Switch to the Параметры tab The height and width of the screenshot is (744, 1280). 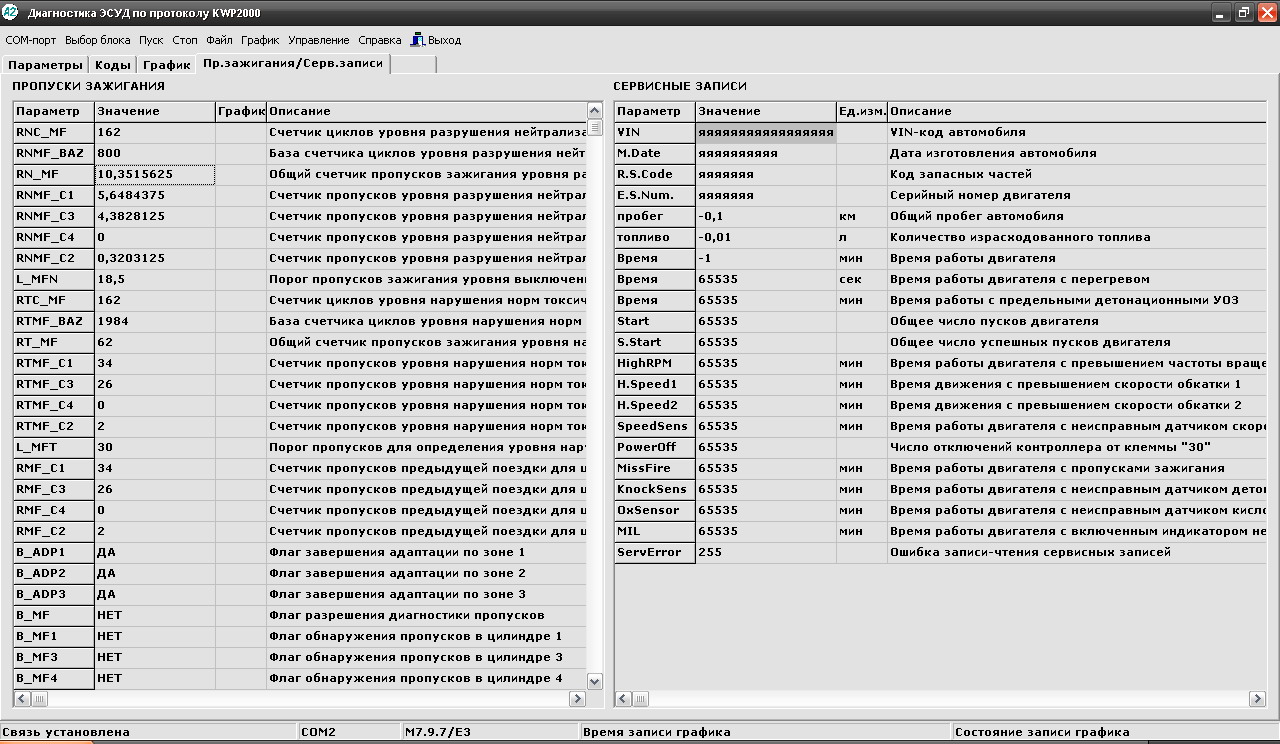(x=45, y=65)
